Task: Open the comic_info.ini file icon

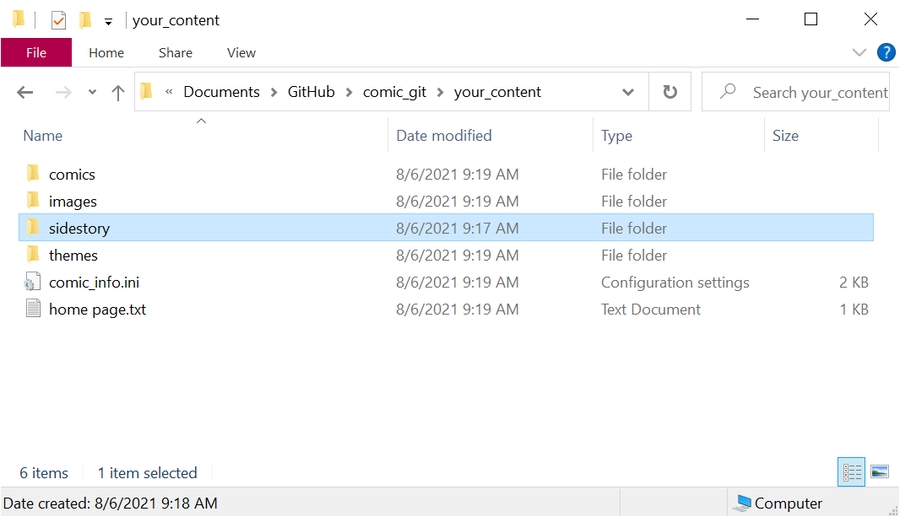Action: coord(33,282)
